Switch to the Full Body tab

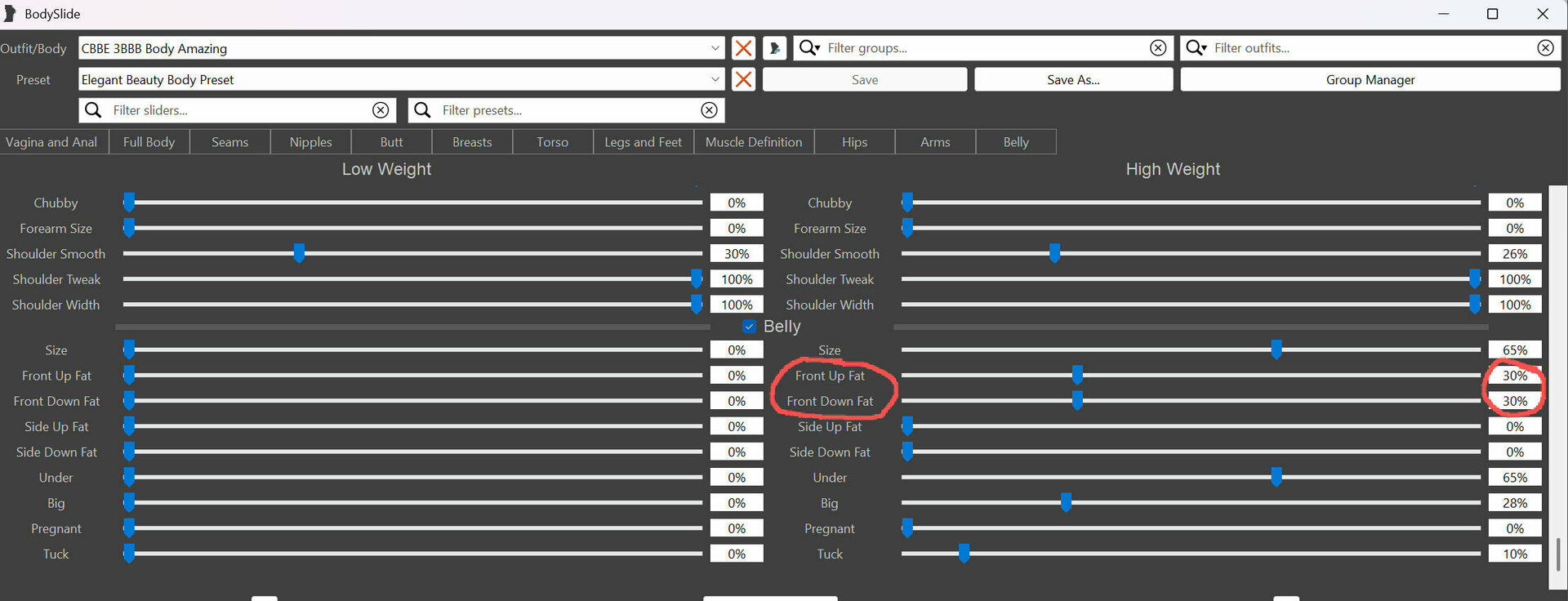coord(149,142)
